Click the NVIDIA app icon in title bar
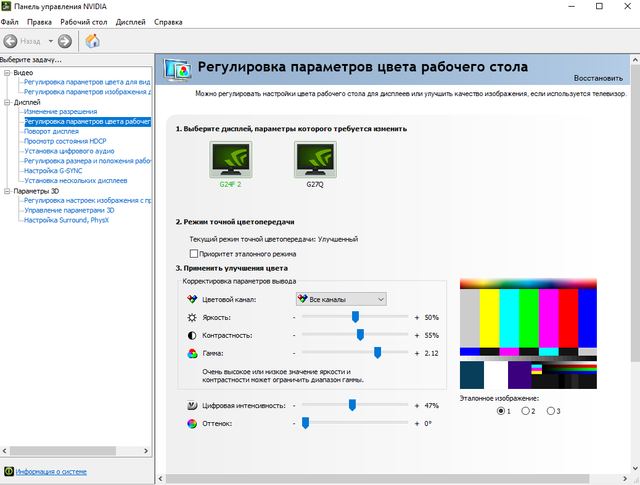640x485 pixels. [x=6, y=6]
